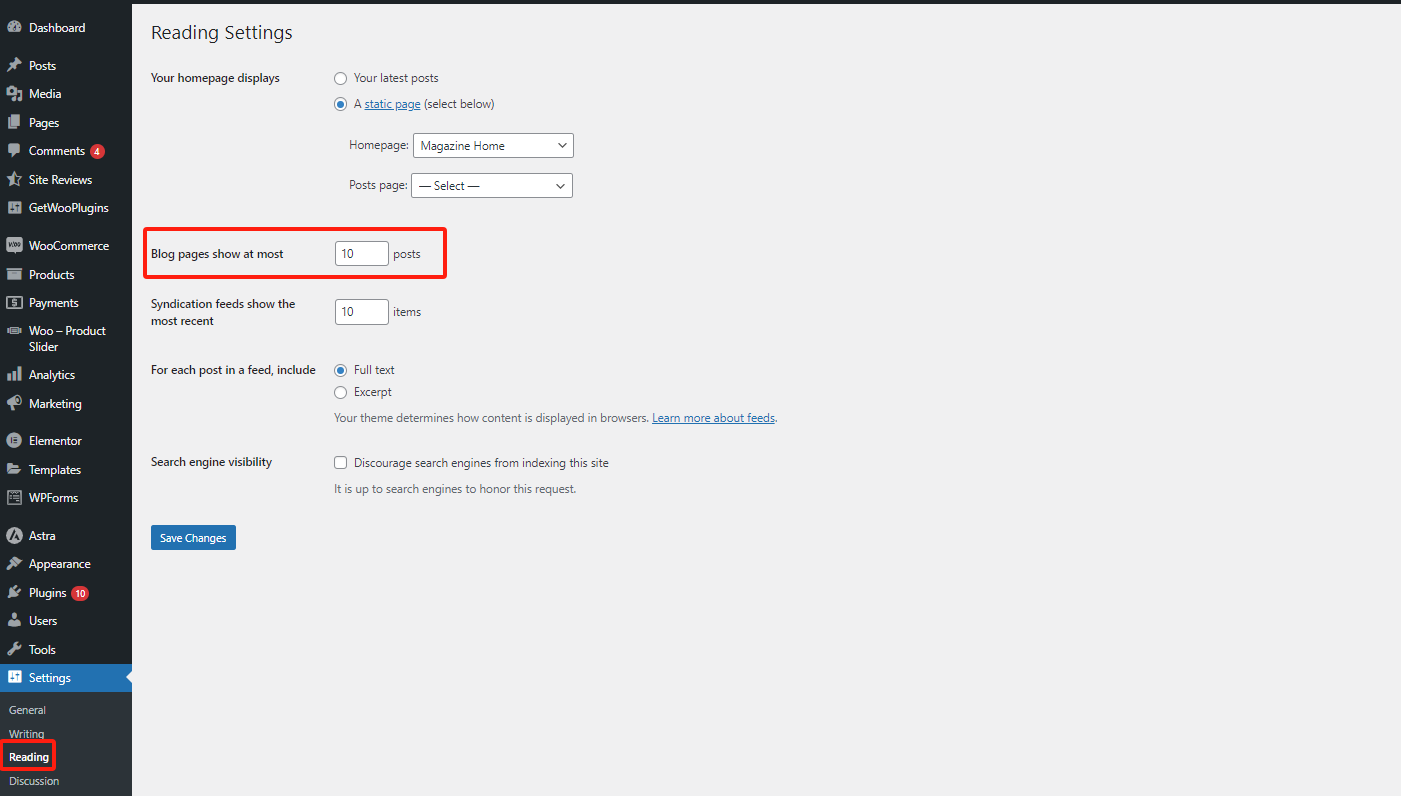Open the WooCommerce sidebar icon
Viewport: 1401px width, 796px height.
15,245
